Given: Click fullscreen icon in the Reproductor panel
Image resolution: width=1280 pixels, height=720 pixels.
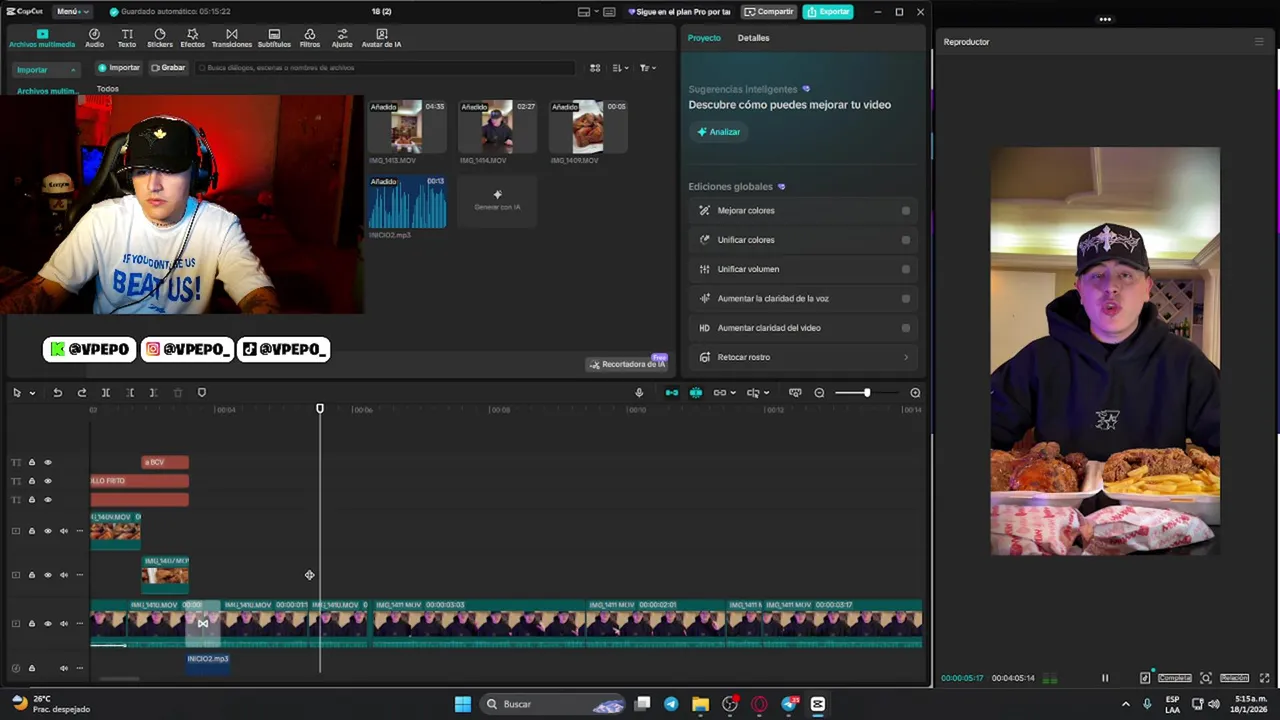Looking at the screenshot, I should point(1264,678).
